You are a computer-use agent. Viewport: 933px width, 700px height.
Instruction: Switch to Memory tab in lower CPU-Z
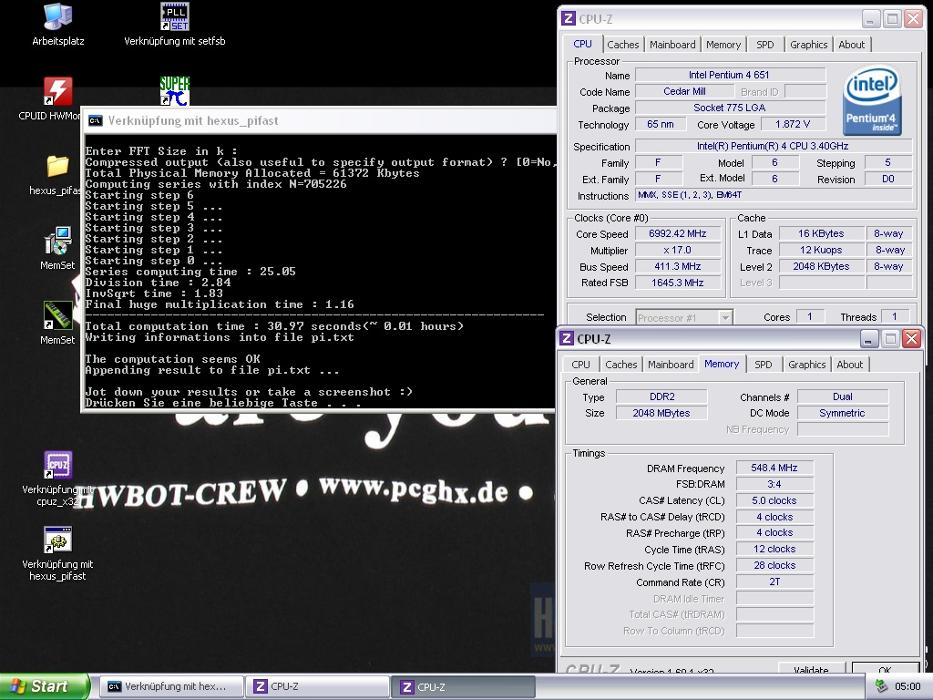pos(722,364)
